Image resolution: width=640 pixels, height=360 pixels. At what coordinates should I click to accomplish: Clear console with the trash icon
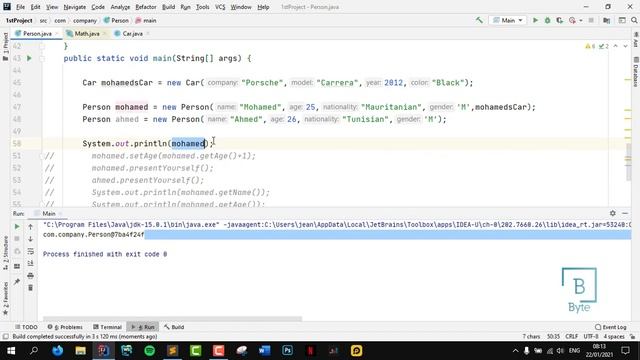click(x=30, y=288)
